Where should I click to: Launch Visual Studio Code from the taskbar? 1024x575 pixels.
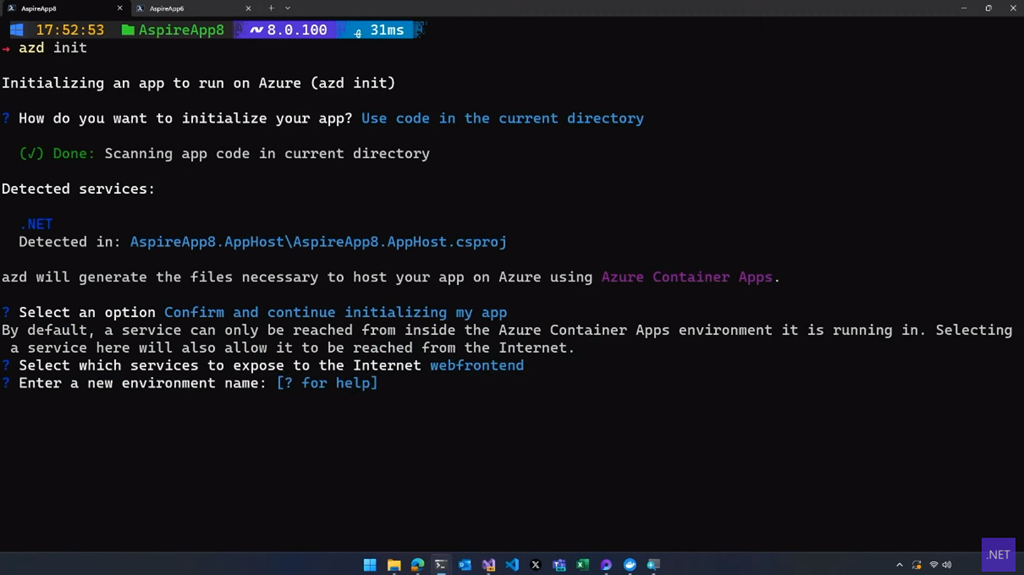[512, 565]
